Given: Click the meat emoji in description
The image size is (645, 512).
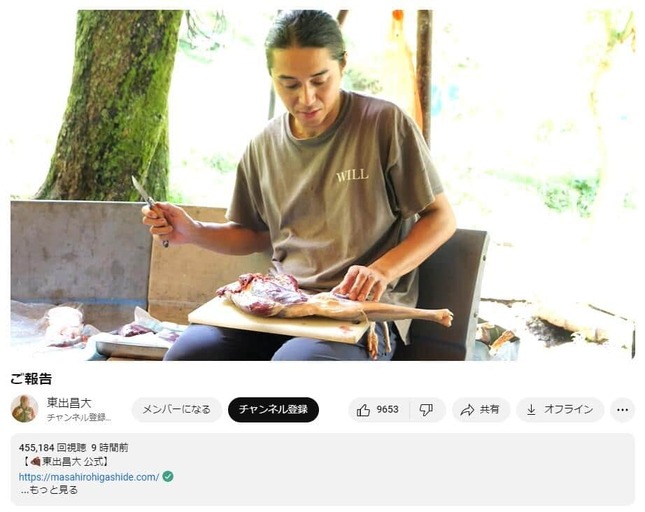Looking at the screenshot, I should pyautogui.click(x=35, y=462).
